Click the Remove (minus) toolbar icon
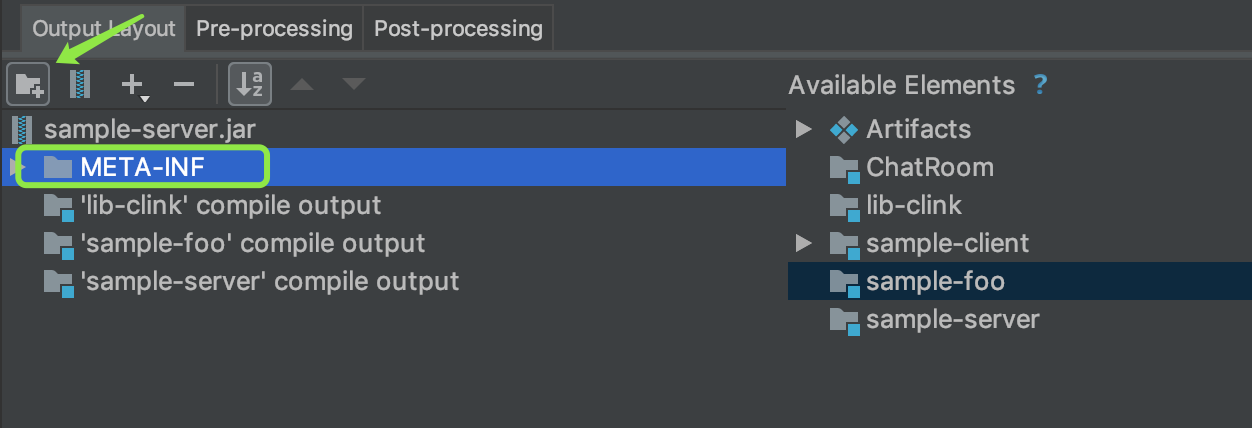This screenshot has width=1252, height=428. click(184, 85)
